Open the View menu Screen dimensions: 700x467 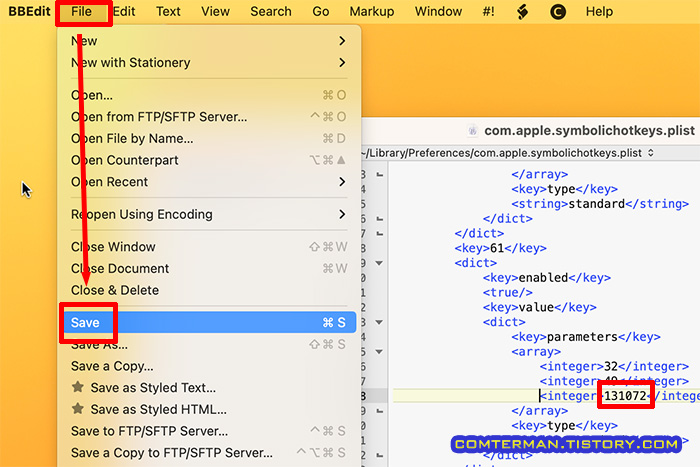click(x=215, y=12)
